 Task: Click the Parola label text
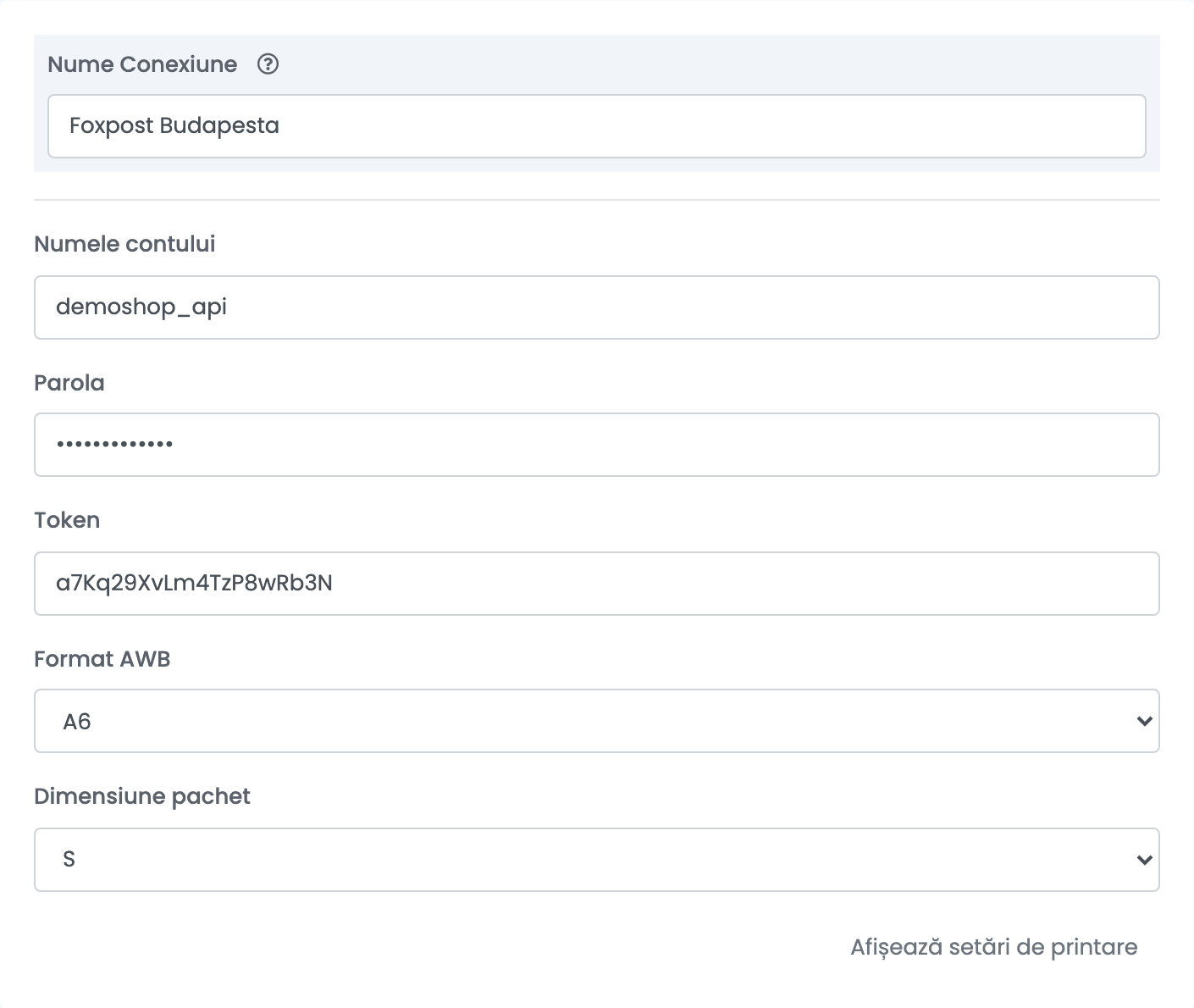[69, 383]
